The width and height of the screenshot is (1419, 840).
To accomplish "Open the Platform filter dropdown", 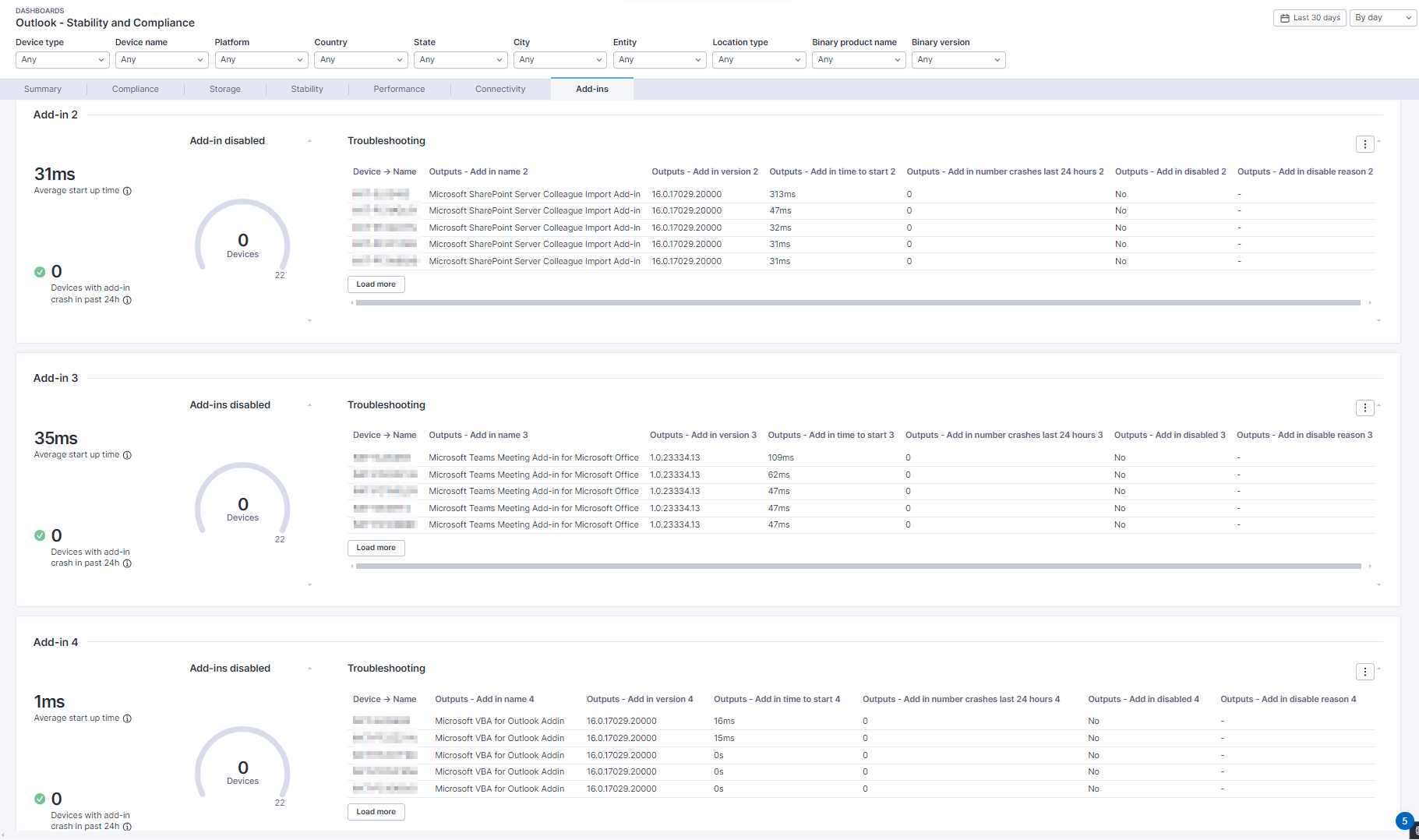I will pyautogui.click(x=262, y=60).
